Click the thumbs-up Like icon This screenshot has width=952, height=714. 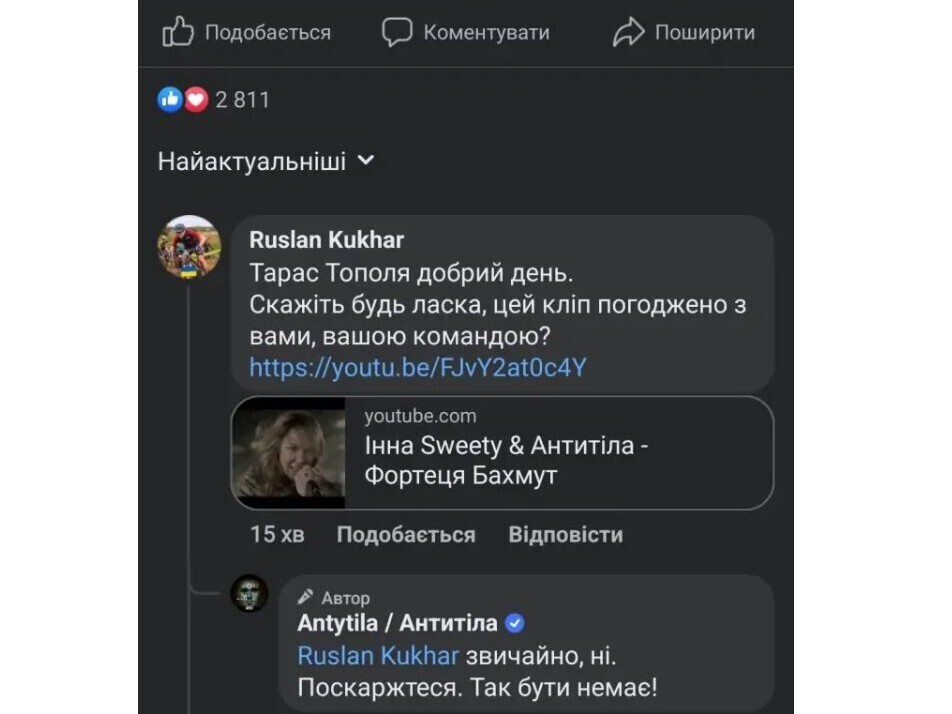(x=177, y=33)
